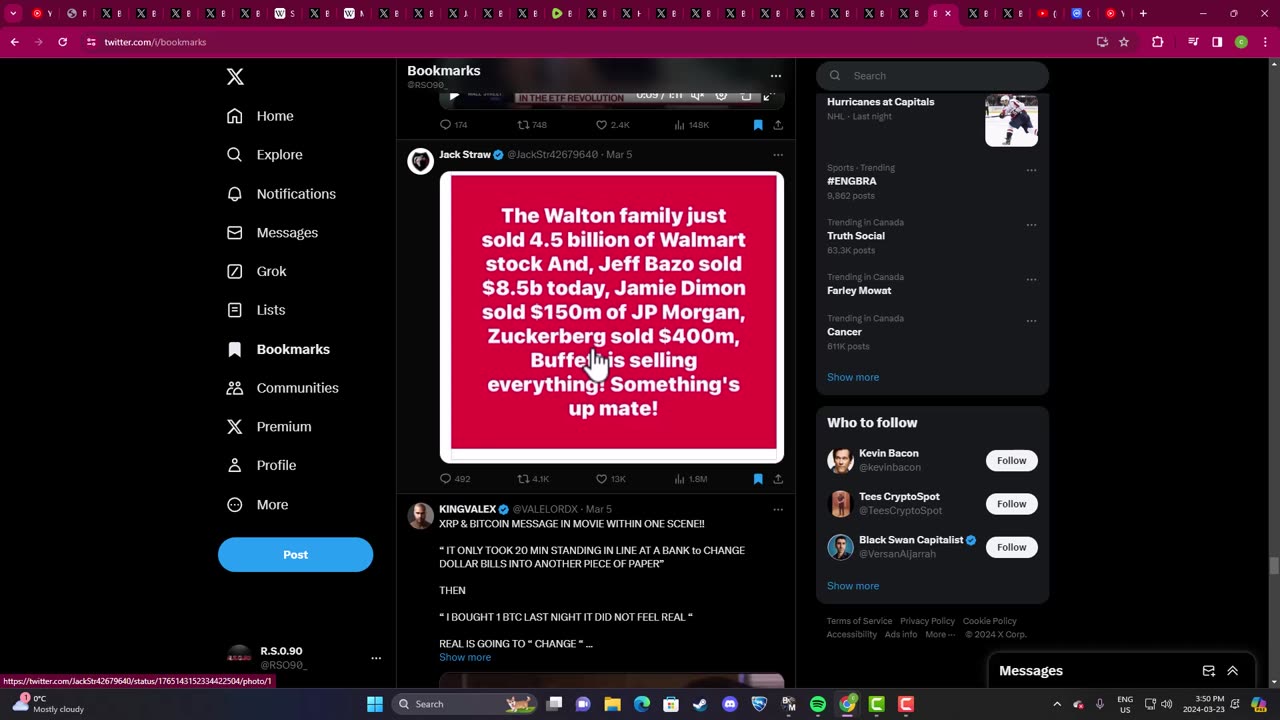Click the page vertical scrollbar thumb
1280x720 pixels.
coord(1273,566)
